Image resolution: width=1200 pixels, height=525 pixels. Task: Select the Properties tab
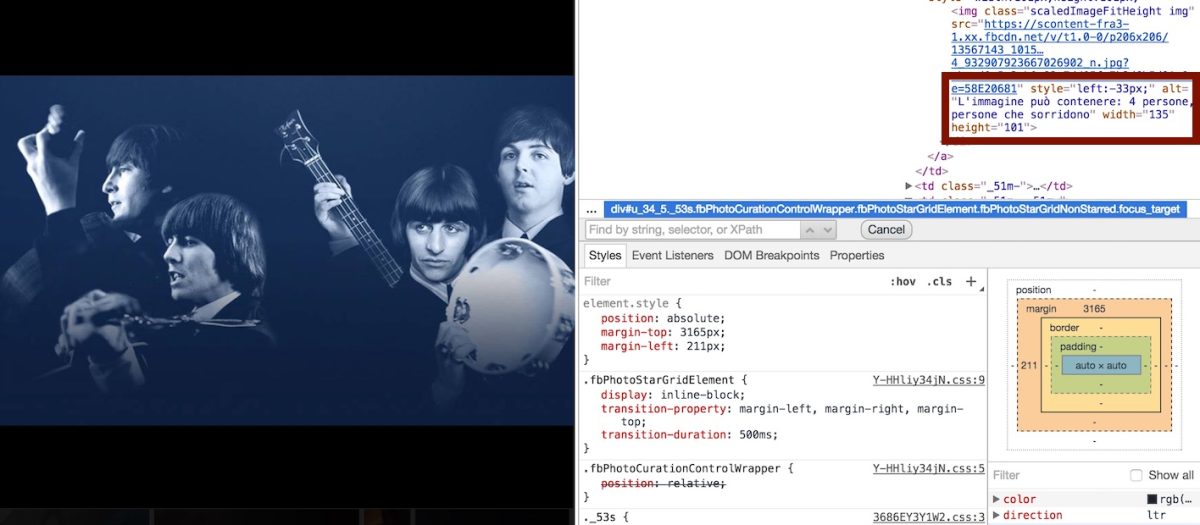click(857, 255)
